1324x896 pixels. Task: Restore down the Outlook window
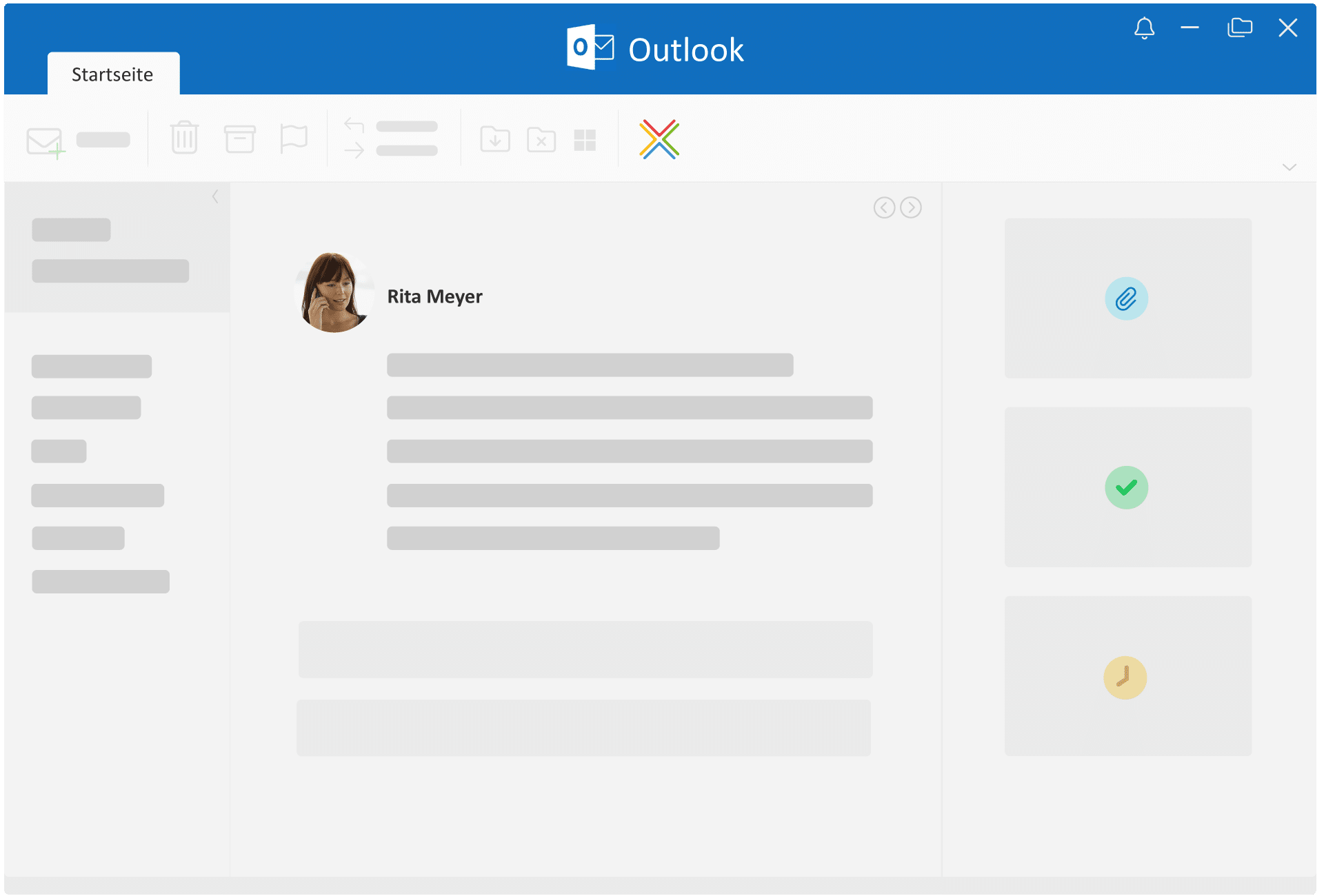tap(1240, 28)
